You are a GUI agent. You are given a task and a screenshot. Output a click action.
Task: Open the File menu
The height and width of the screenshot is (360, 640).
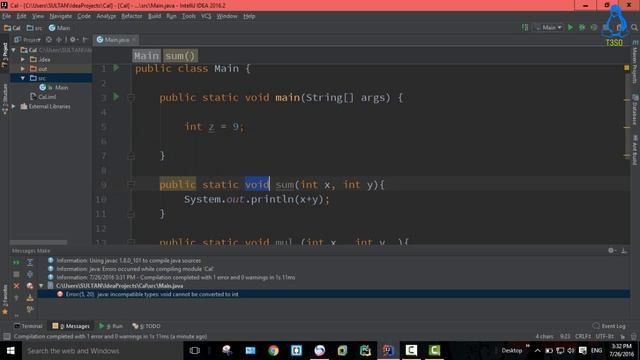pyautogui.click(x=7, y=16)
